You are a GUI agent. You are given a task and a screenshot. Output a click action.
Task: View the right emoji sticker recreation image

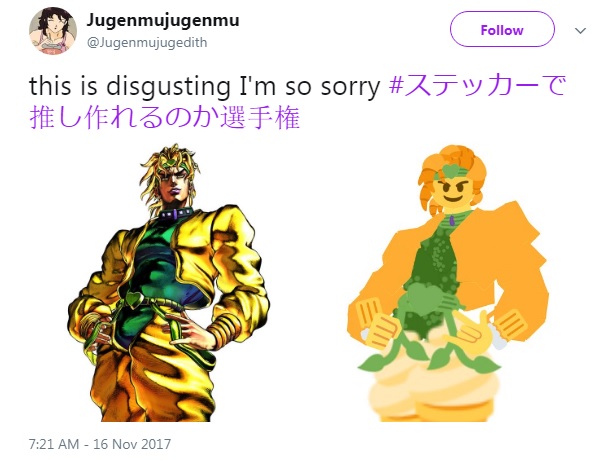pos(448,283)
